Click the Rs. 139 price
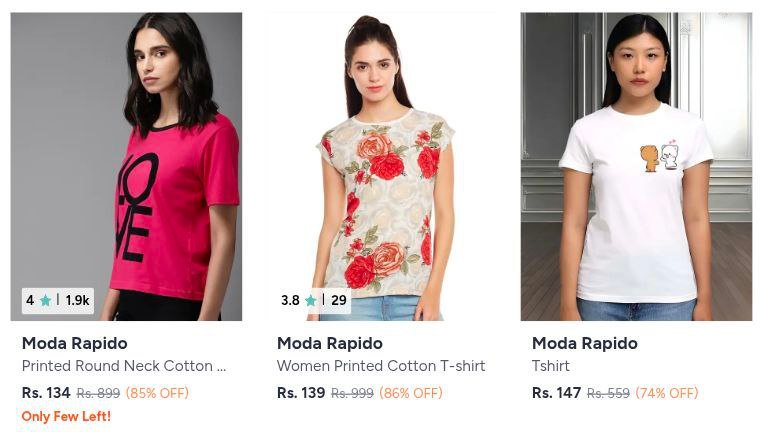The height and width of the screenshot is (433, 763). [x=301, y=393]
